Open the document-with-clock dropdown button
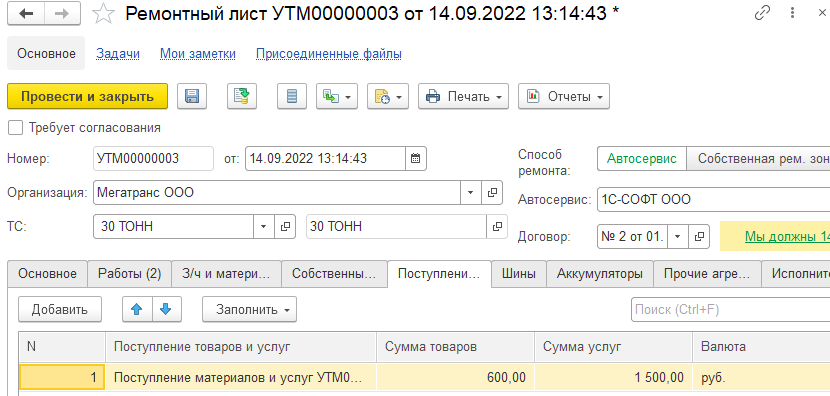 coord(387,96)
